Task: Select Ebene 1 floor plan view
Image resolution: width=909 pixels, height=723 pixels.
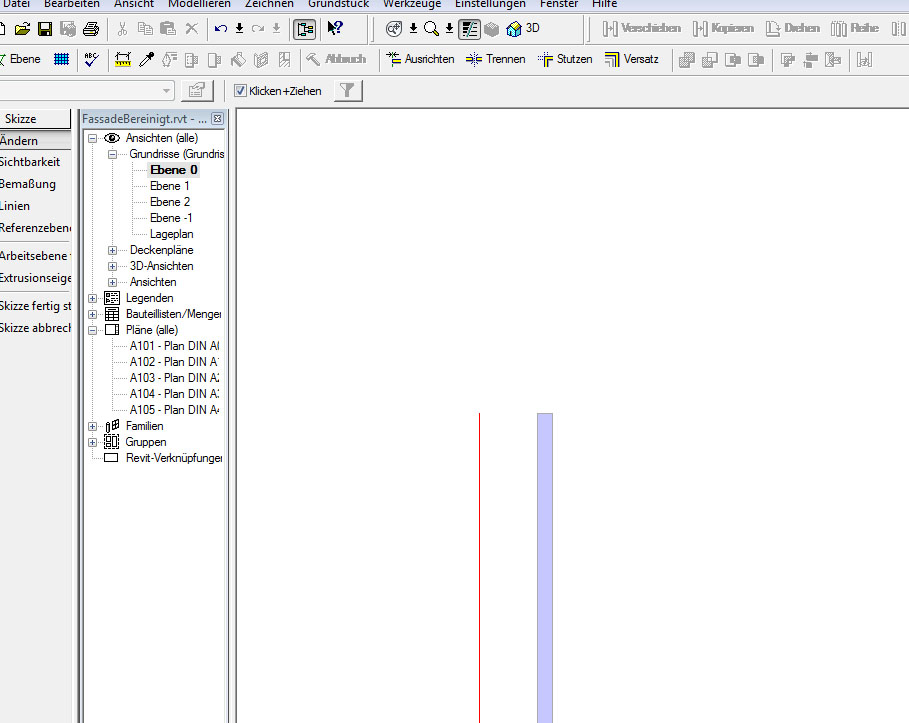Action: [x=169, y=186]
